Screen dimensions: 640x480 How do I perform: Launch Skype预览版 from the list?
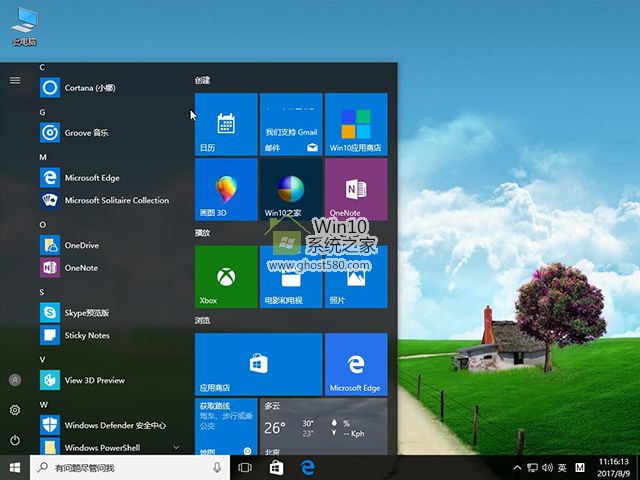(x=110, y=313)
